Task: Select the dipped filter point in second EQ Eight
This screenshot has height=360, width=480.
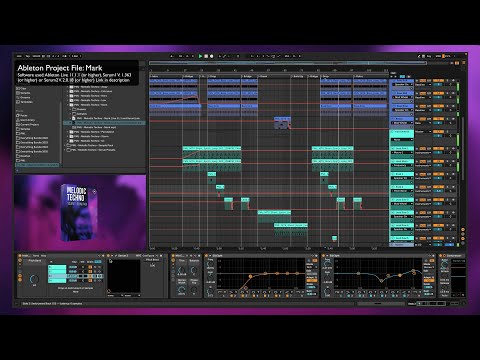Action: 381,281
